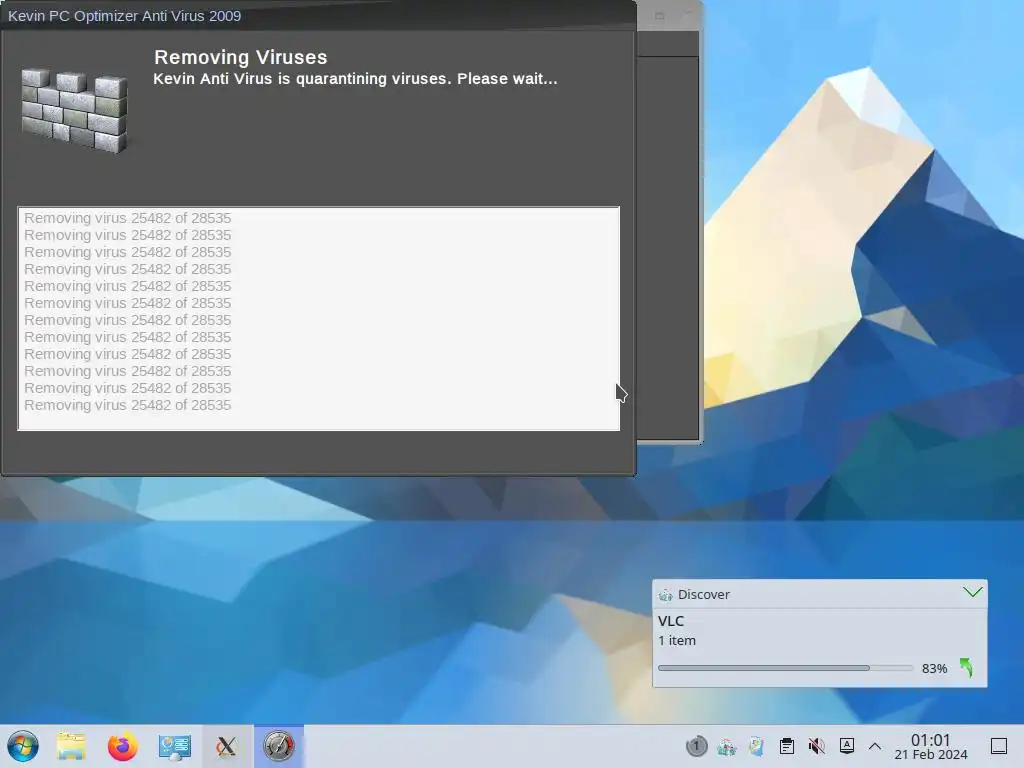Image resolution: width=1024 pixels, height=768 pixels.
Task: Click 'Kevin Anti Virus is quarantining viruses' text
Action: (x=355, y=79)
